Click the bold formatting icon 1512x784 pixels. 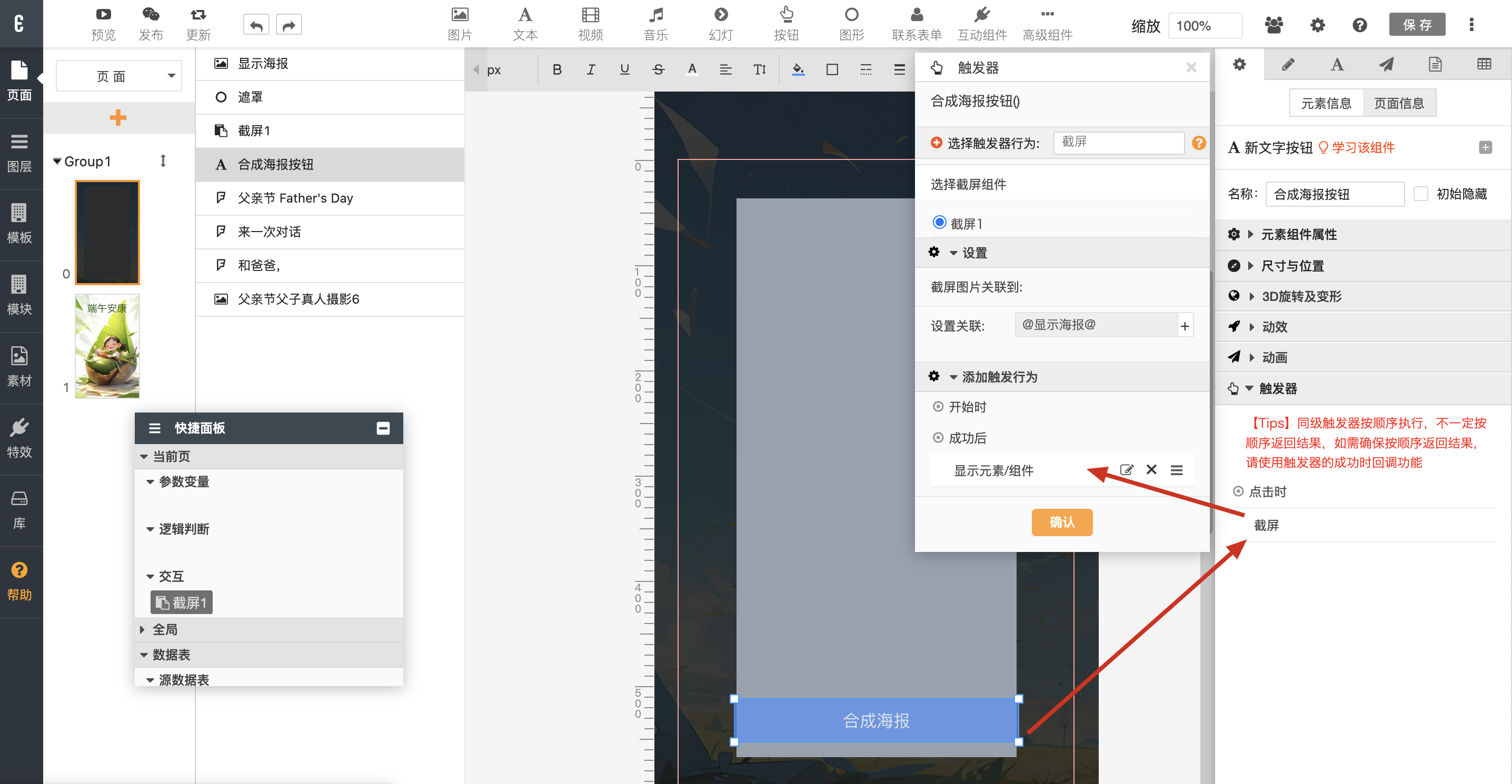(557, 70)
